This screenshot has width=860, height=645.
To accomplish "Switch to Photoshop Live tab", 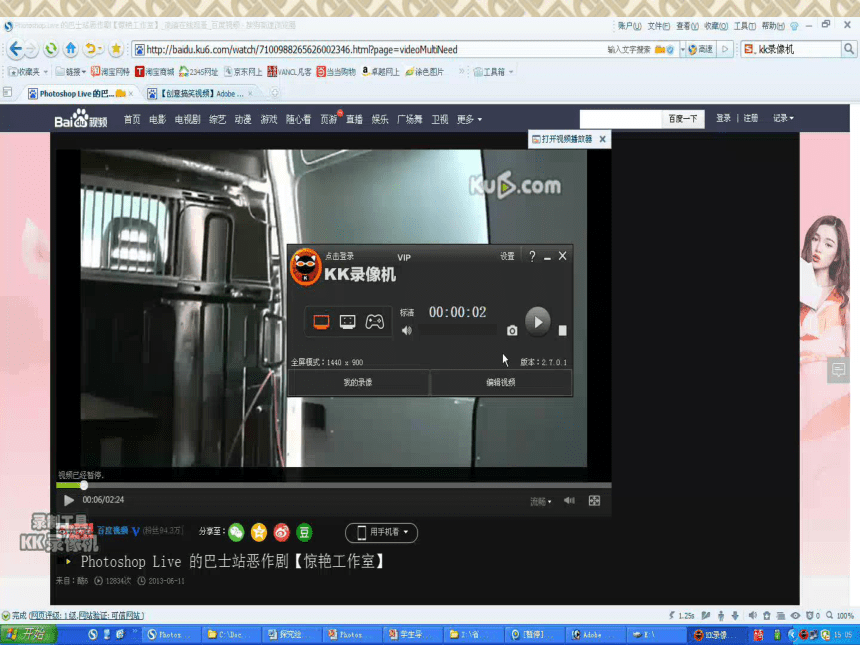I will [77, 94].
